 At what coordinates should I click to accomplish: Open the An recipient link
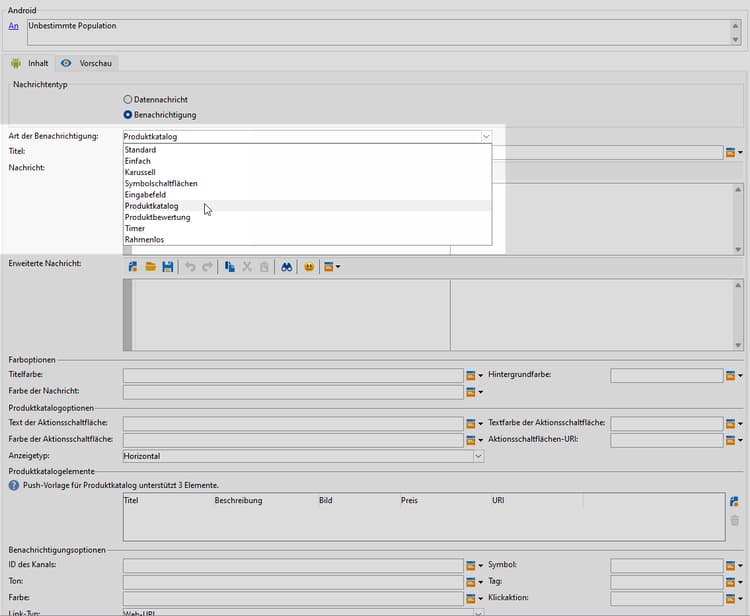tap(13, 26)
